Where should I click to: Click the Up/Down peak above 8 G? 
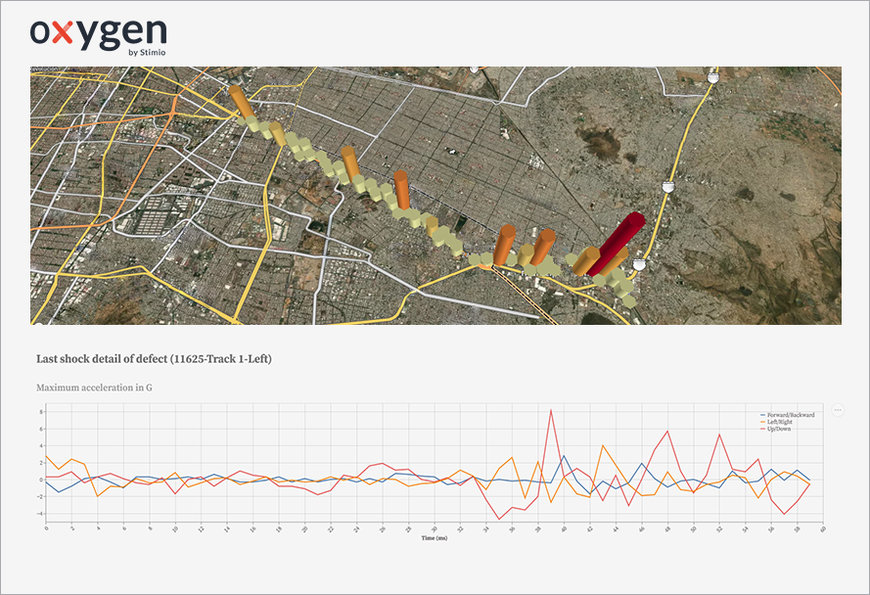pyautogui.click(x=550, y=410)
